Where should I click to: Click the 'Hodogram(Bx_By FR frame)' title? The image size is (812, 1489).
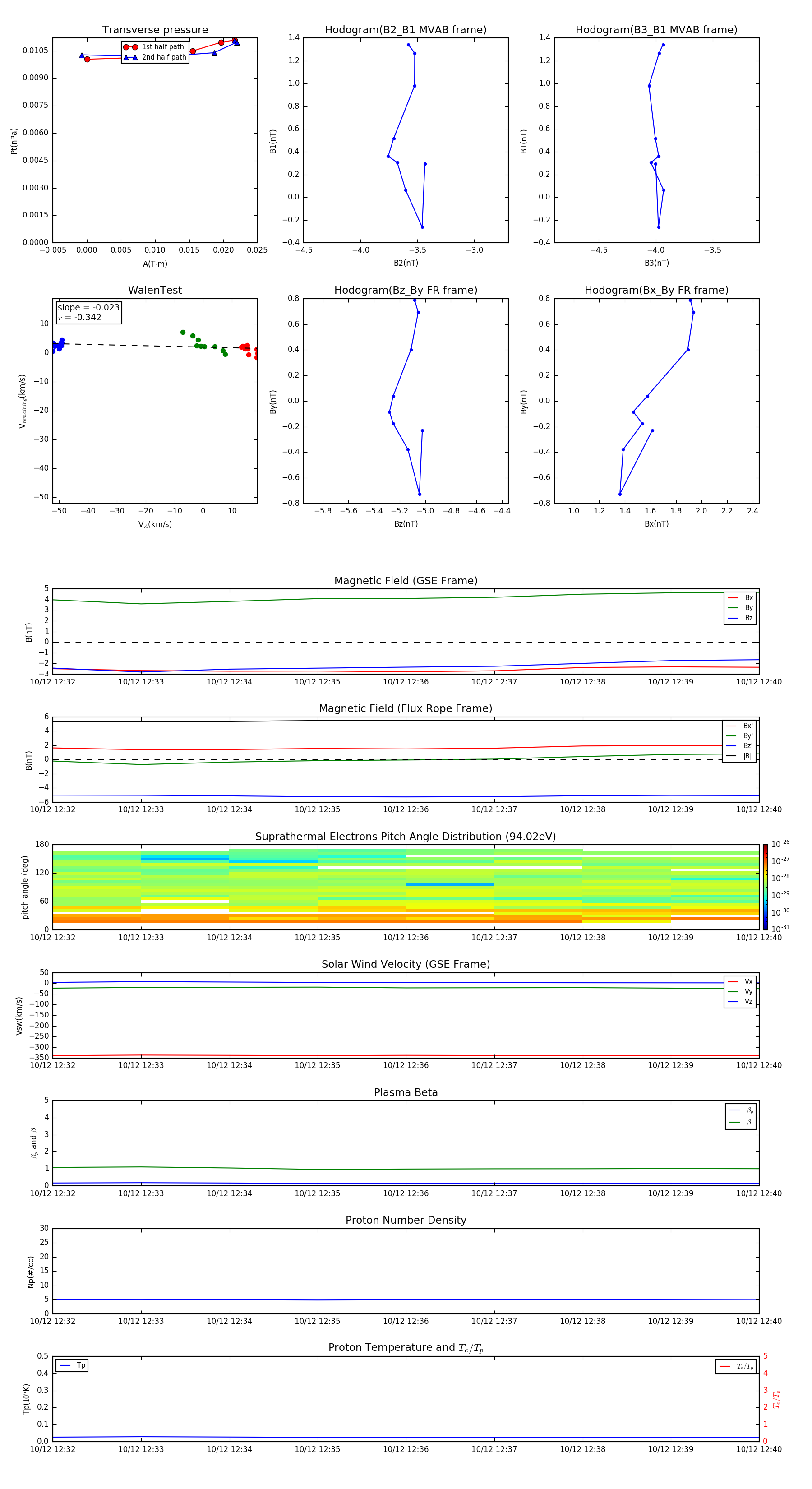click(656, 290)
